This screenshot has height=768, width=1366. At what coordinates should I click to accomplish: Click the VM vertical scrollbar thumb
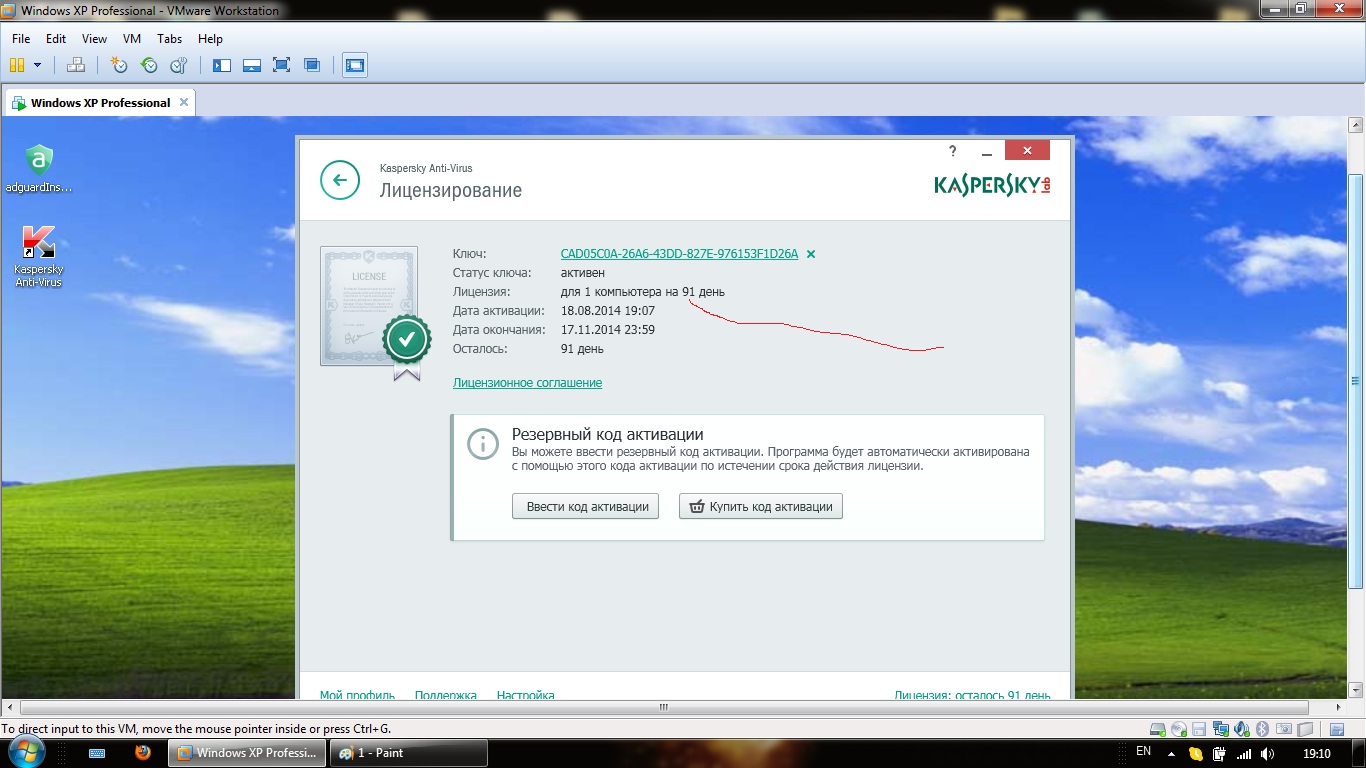1356,380
